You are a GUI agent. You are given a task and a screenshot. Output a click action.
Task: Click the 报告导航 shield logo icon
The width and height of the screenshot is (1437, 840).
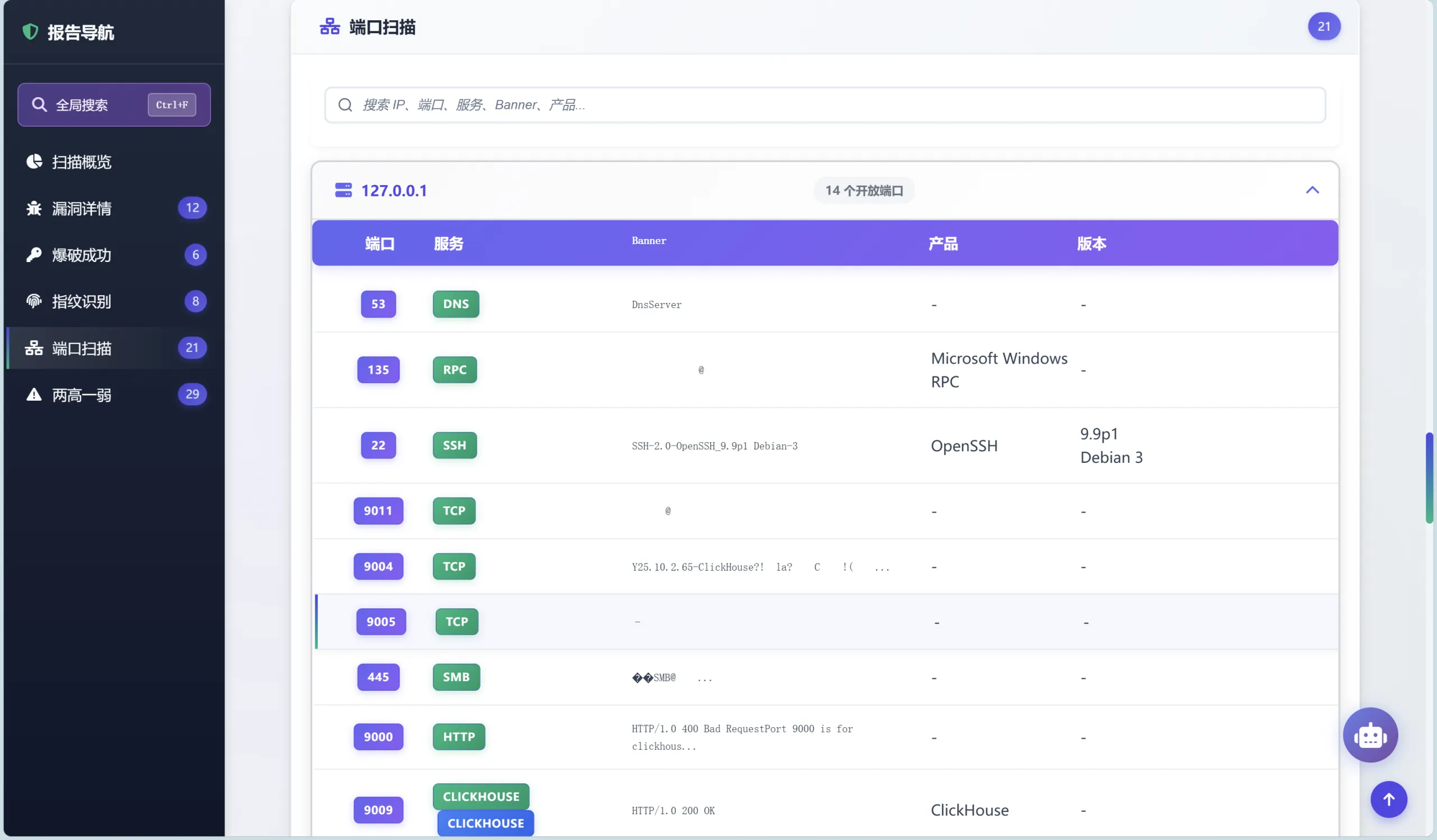[30, 32]
